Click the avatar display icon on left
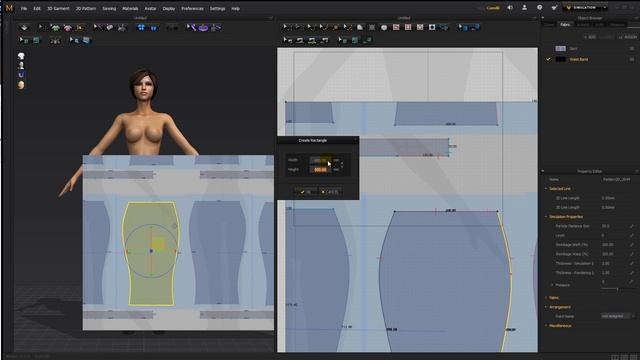Screen dimensions: 640x360 21,65
